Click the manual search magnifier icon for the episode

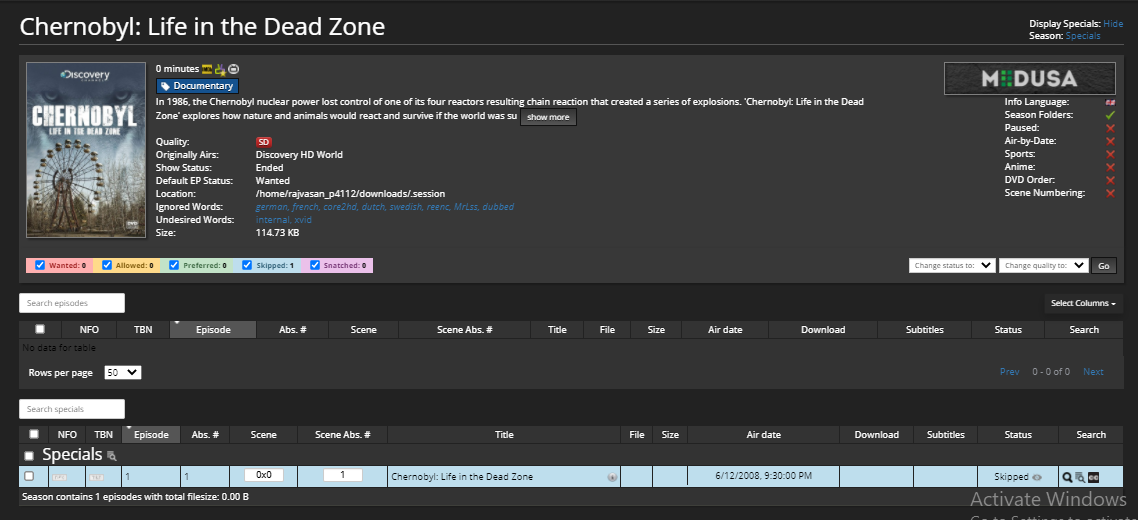click(1067, 477)
